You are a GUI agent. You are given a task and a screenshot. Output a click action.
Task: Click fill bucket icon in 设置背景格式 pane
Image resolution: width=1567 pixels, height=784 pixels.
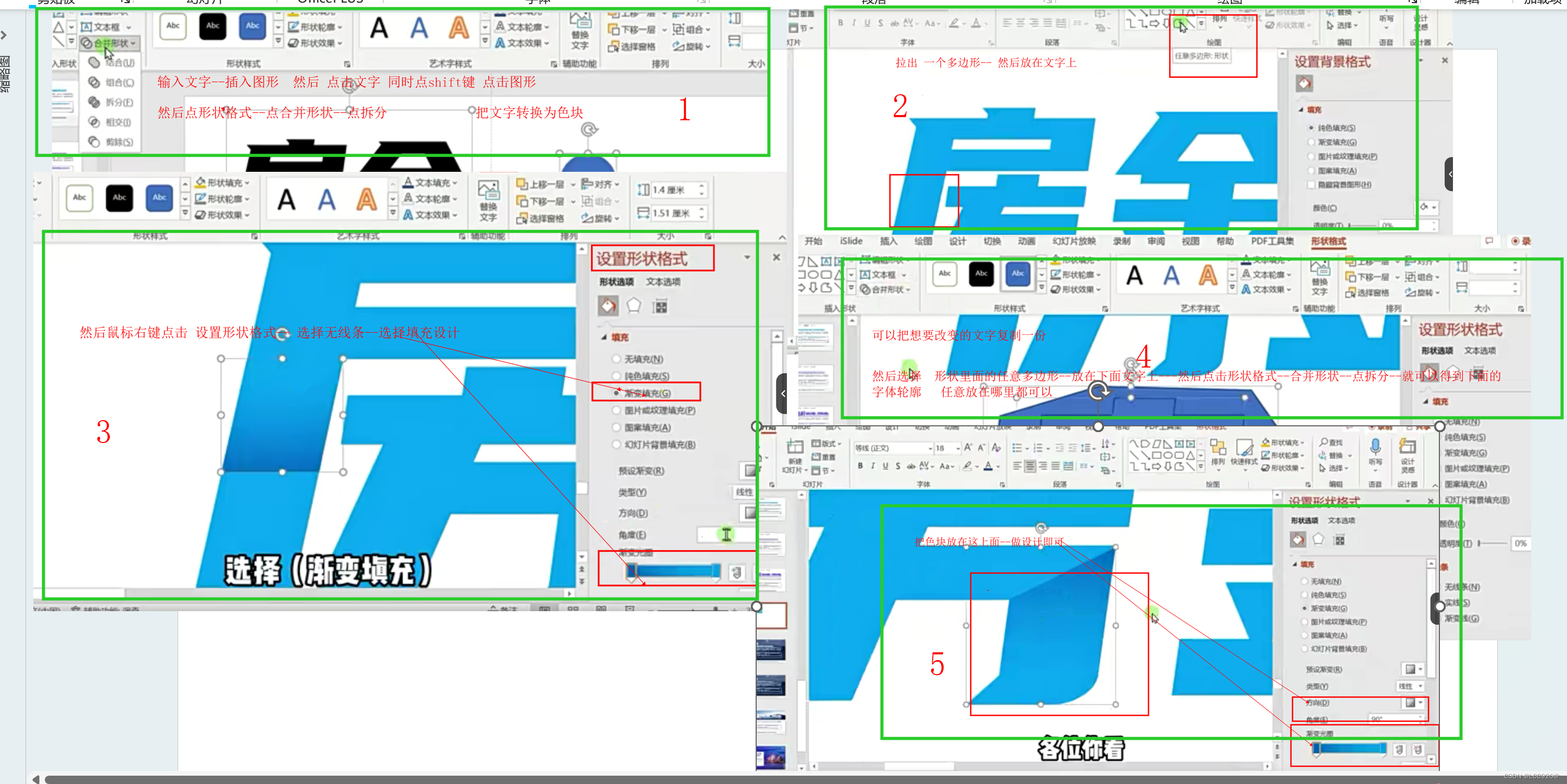click(1304, 83)
